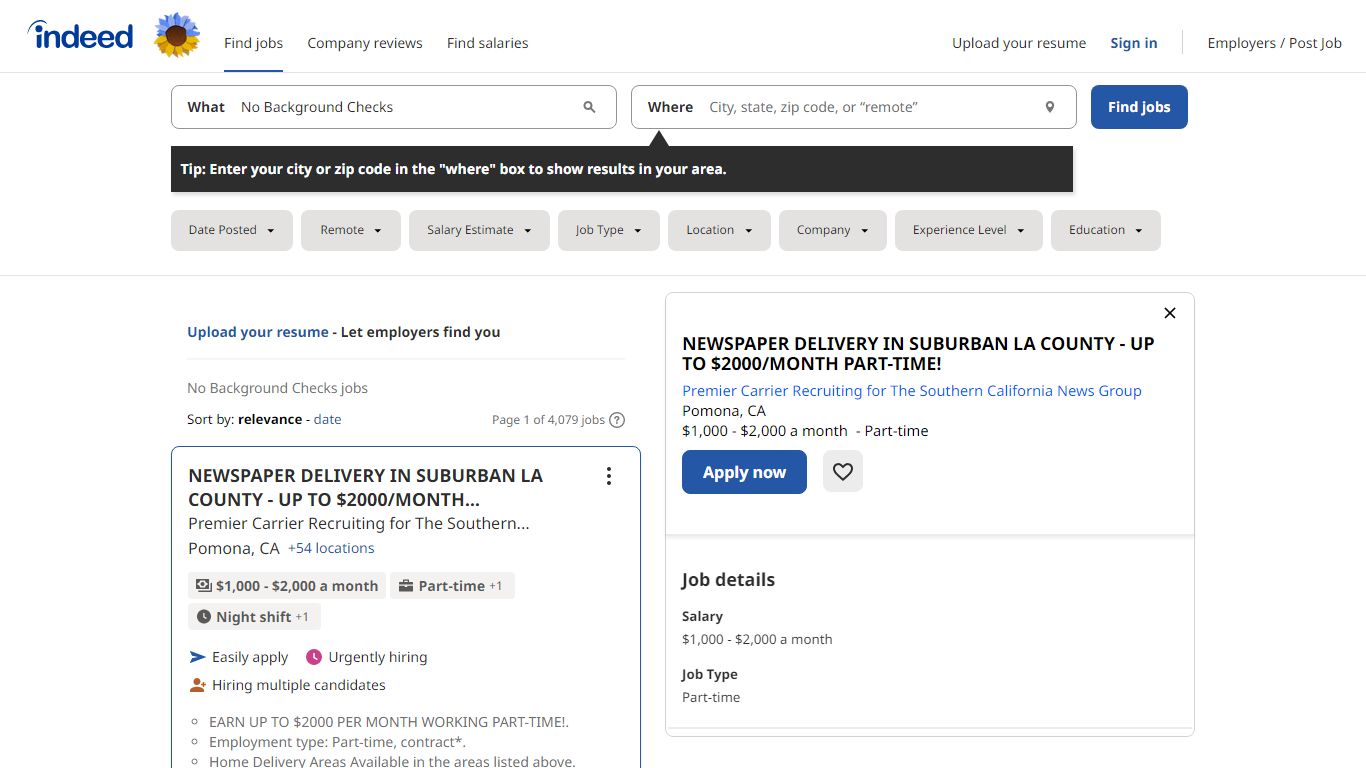This screenshot has height=768, width=1366.
Task: Click the "Page 1 of 4,079 jobs" text
Action: (548, 420)
